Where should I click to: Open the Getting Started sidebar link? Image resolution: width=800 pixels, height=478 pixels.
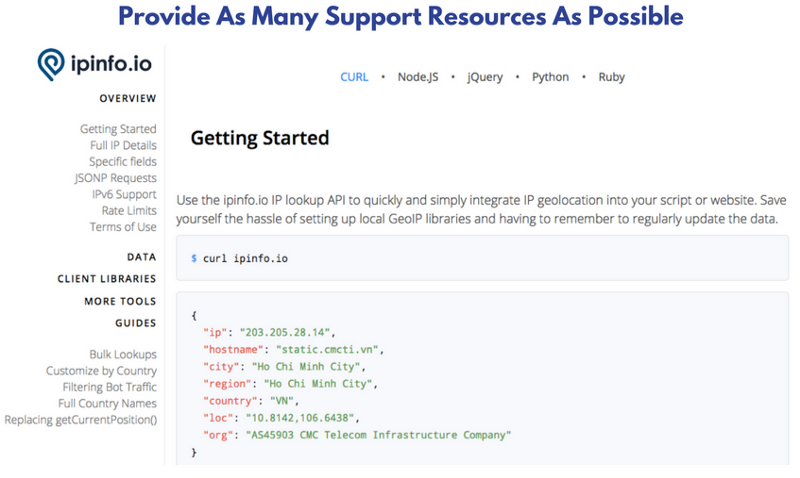click(118, 129)
